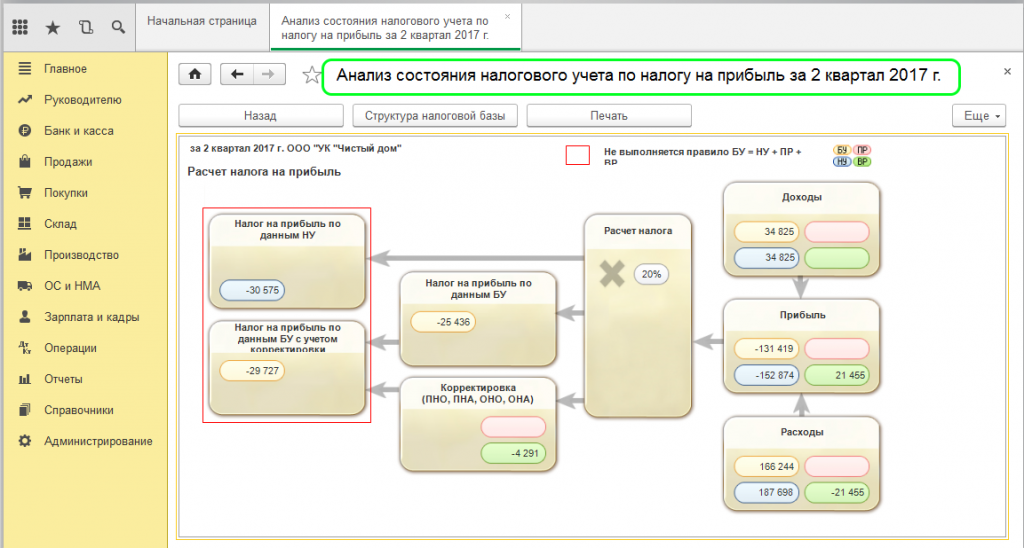1024x548 pixels.
Task: Click the Печать button
Action: (x=608, y=116)
